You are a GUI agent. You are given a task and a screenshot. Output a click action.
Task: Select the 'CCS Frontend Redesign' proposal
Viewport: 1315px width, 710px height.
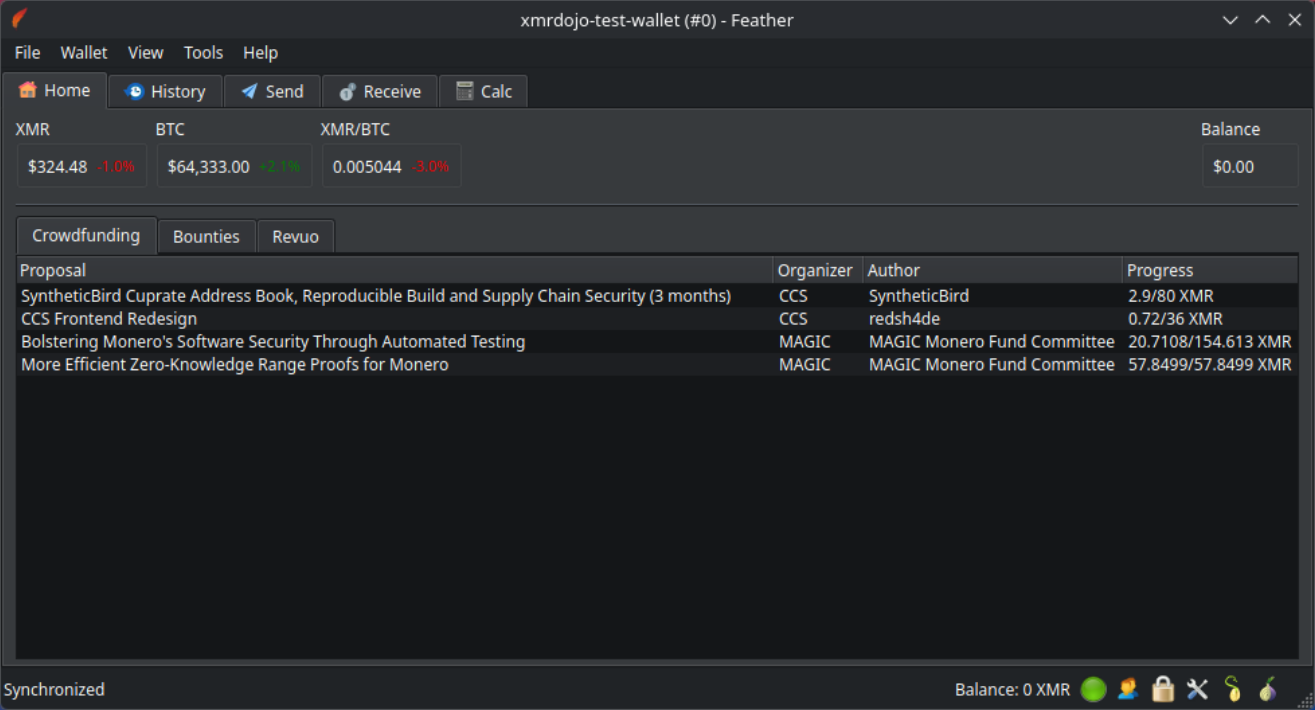pos(109,319)
